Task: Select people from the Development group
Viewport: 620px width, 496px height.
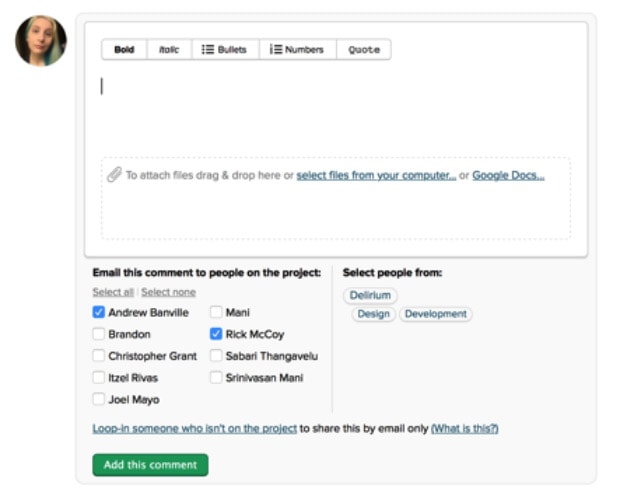Action: coord(435,314)
